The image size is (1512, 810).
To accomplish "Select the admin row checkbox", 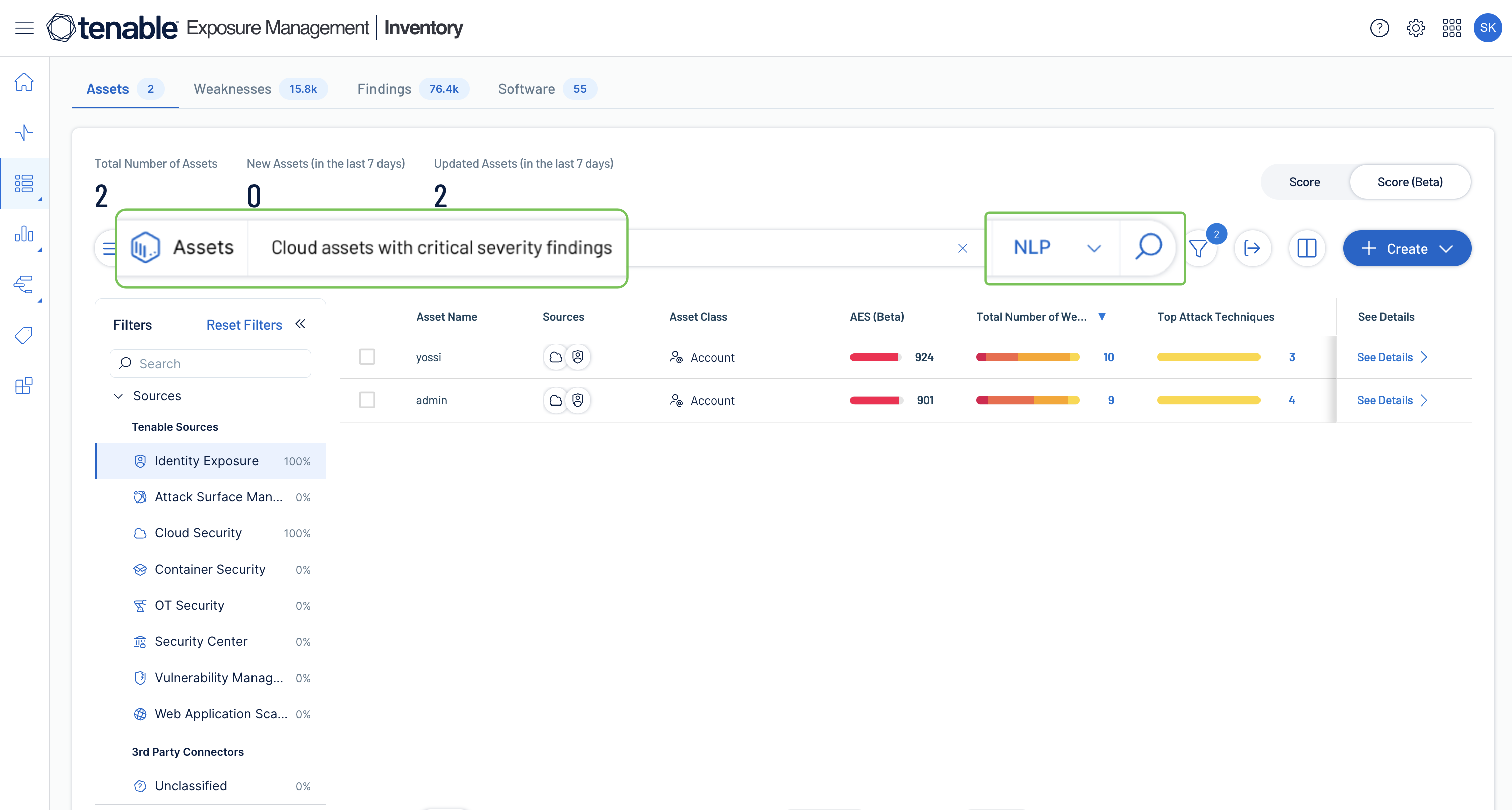I will (x=367, y=400).
